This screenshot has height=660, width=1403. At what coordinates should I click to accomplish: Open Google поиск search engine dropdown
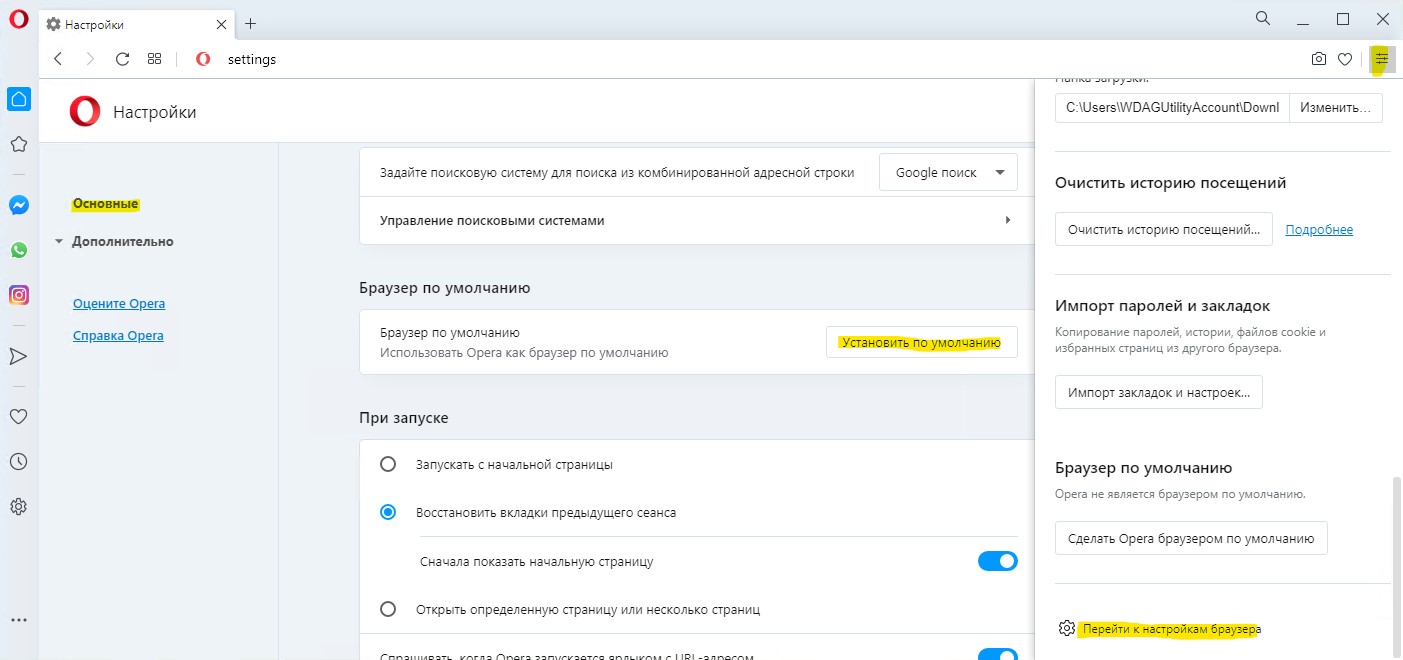[x=948, y=172]
